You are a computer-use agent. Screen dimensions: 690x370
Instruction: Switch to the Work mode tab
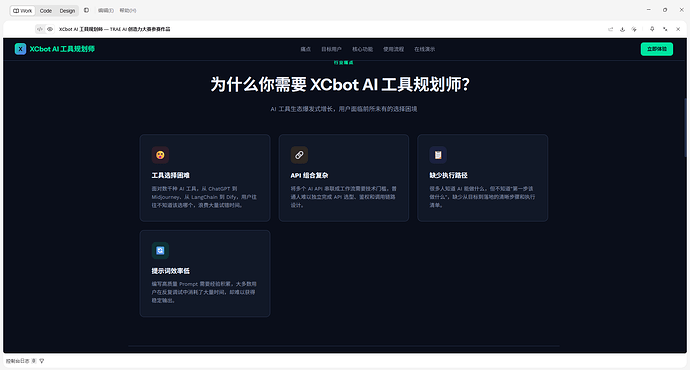click(22, 11)
